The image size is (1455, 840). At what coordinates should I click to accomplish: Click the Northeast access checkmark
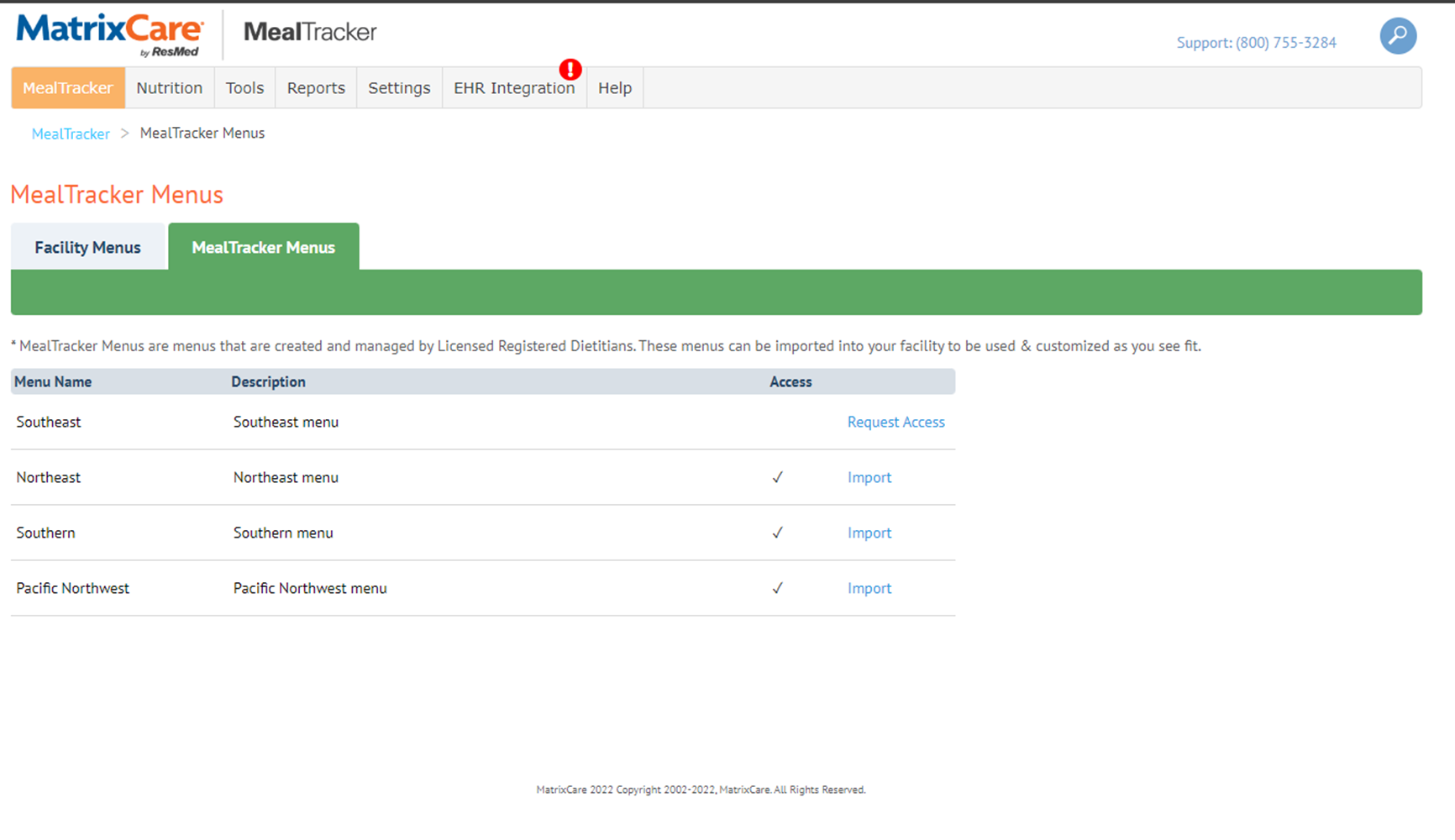[777, 477]
